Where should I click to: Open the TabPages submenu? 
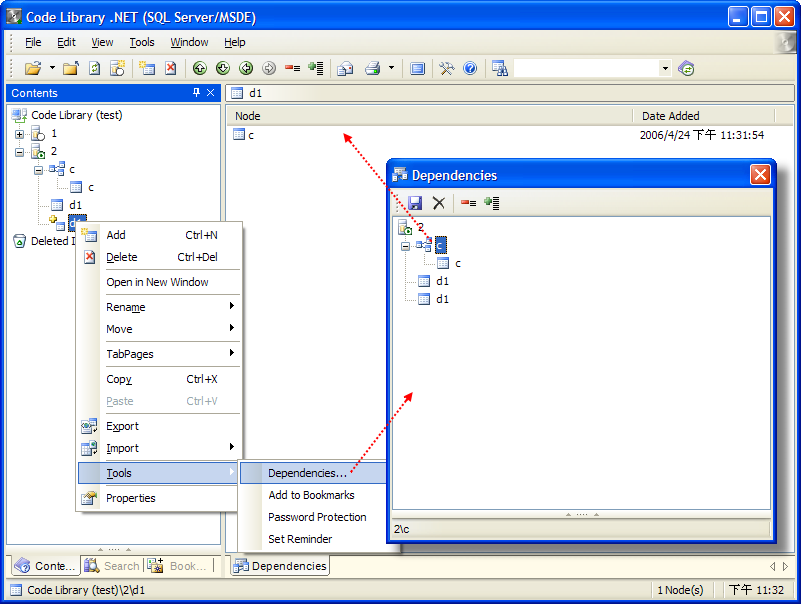158,354
